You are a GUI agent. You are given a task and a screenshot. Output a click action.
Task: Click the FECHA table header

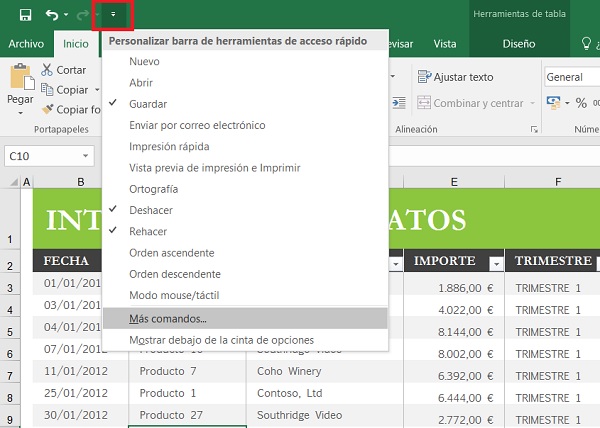tap(66, 260)
